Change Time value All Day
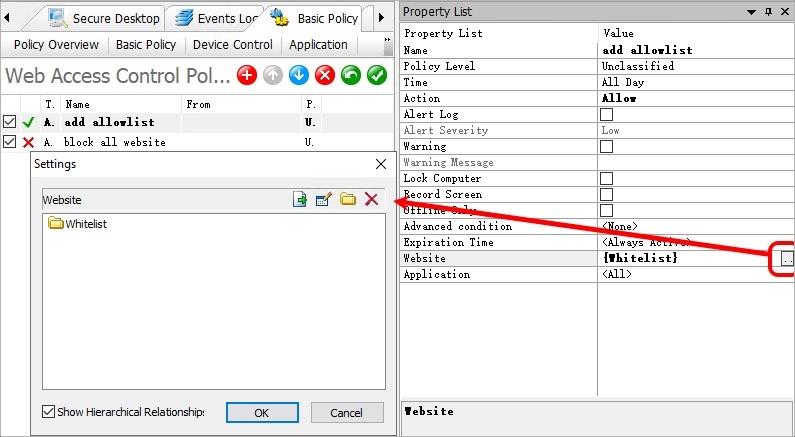 pos(696,82)
